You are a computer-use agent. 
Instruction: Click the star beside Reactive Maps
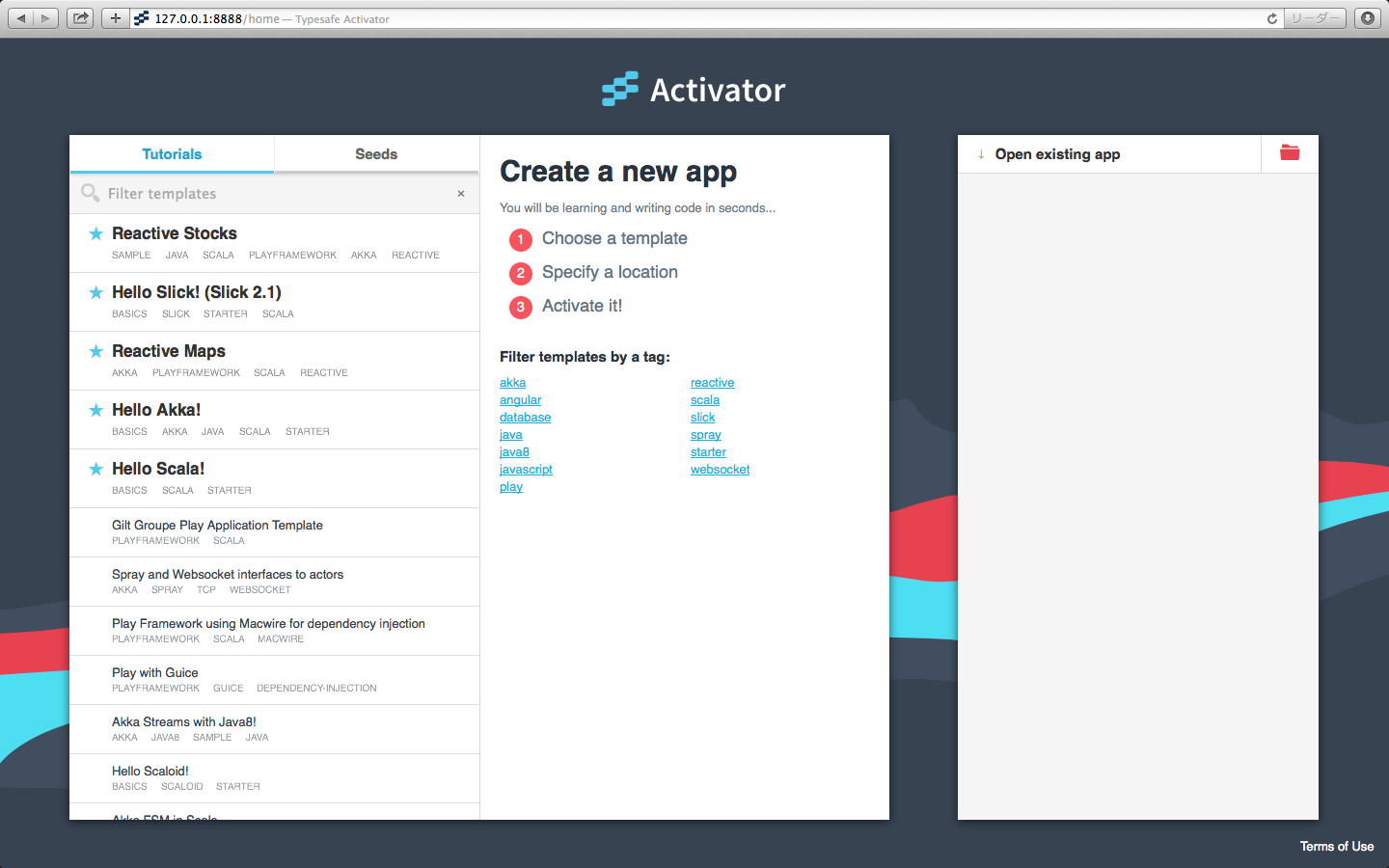point(95,351)
